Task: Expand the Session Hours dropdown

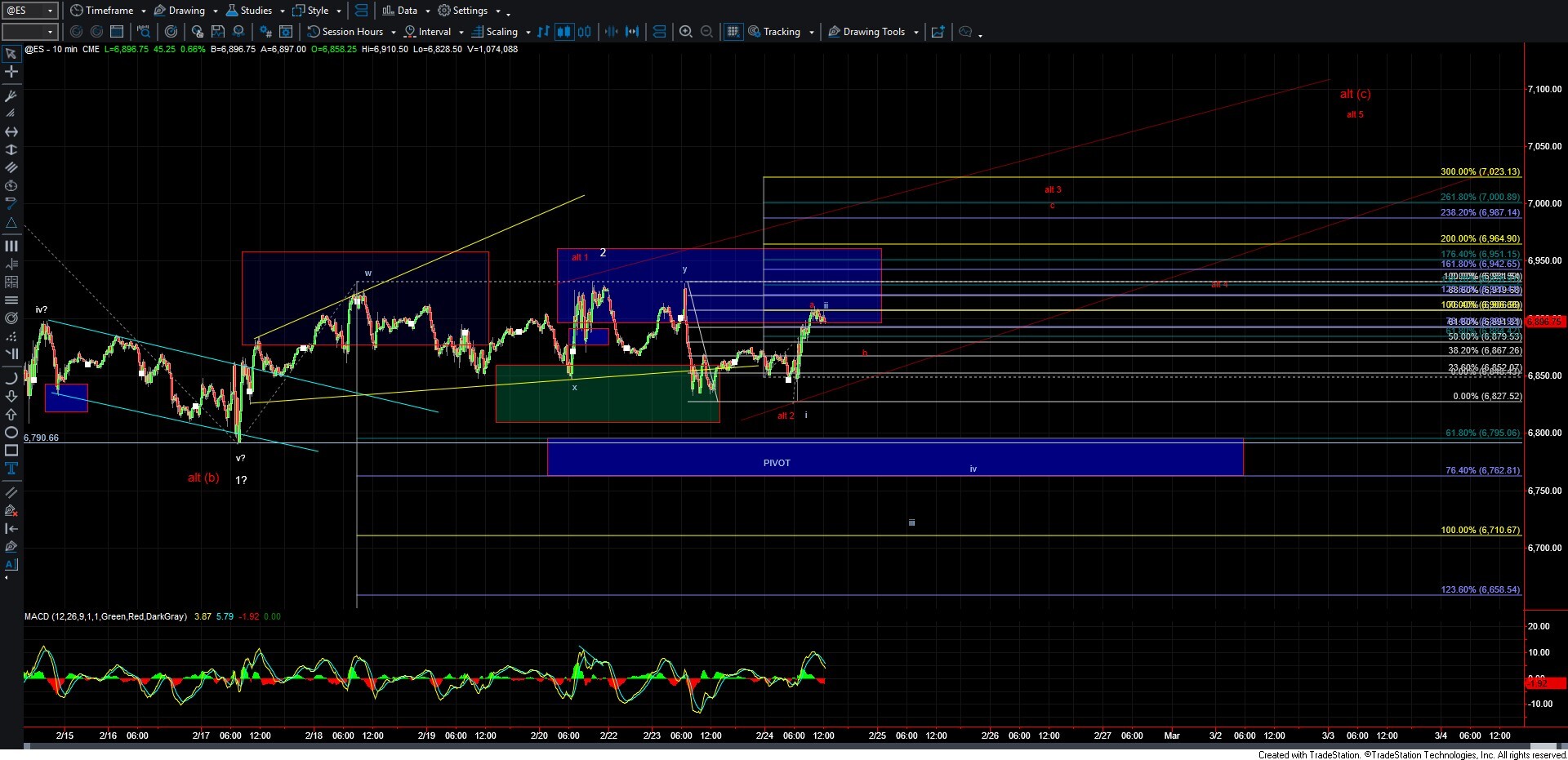Action: click(394, 33)
